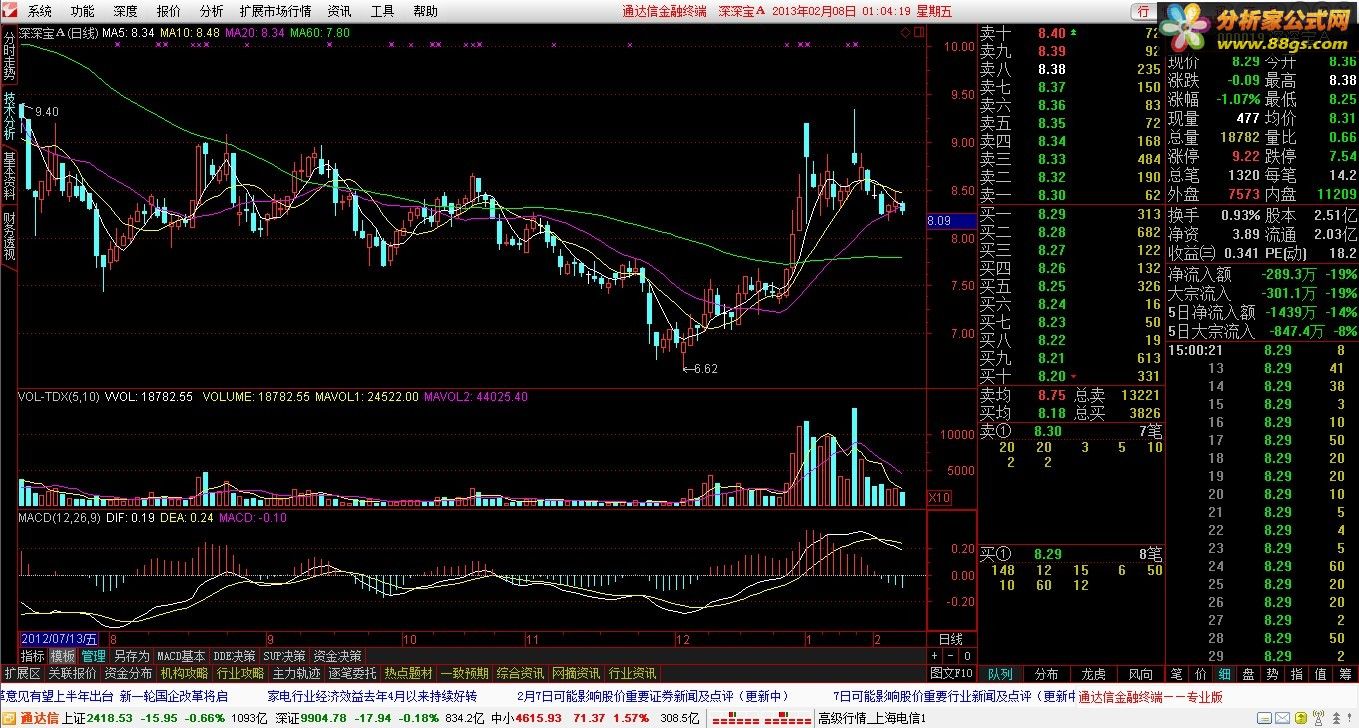Select the 分布 tab
This screenshot has width=1359, height=728.
click(x=1047, y=674)
